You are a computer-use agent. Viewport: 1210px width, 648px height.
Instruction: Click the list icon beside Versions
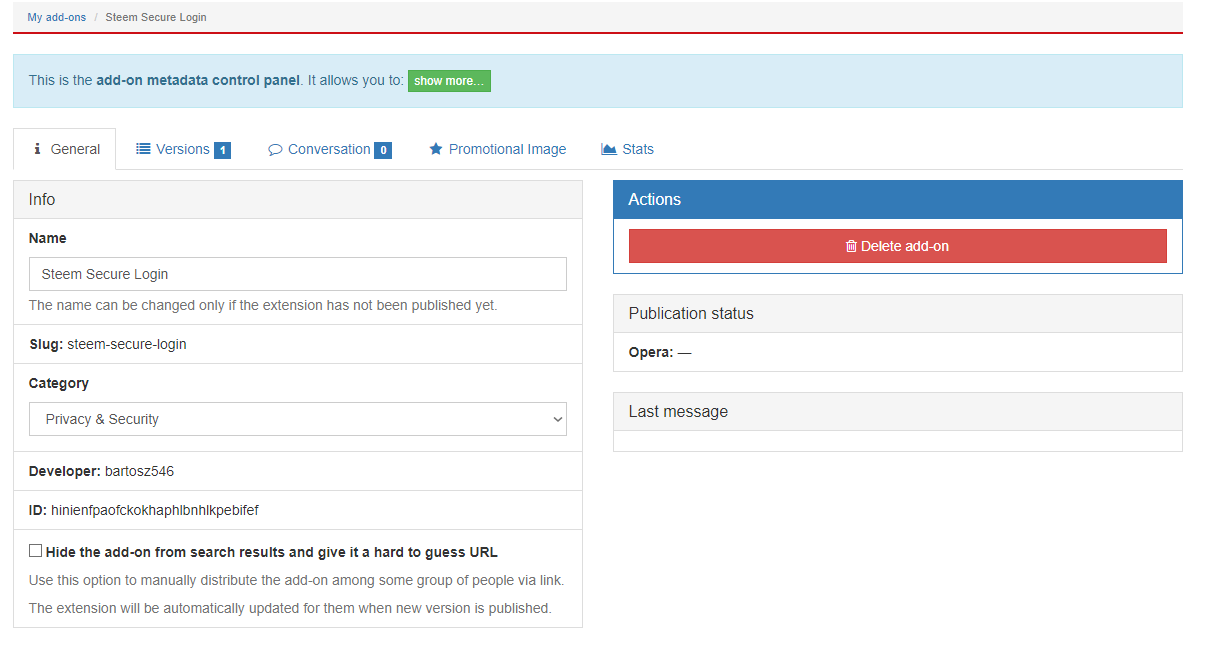point(143,149)
